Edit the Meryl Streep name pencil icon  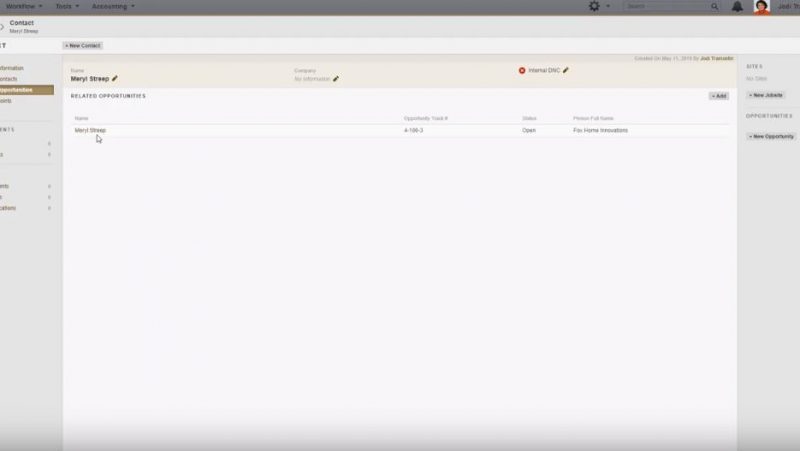click(115, 78)
